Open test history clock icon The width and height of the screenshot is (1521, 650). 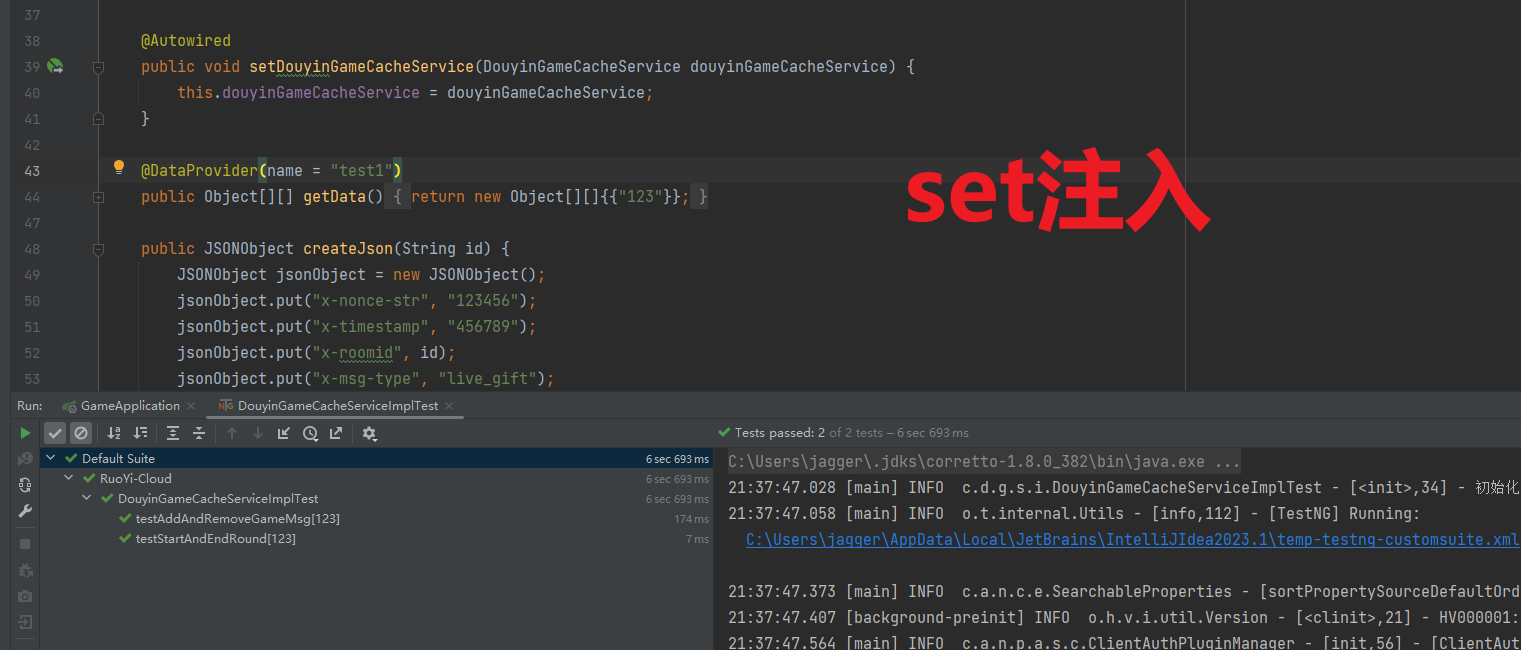tap(310, 433)
